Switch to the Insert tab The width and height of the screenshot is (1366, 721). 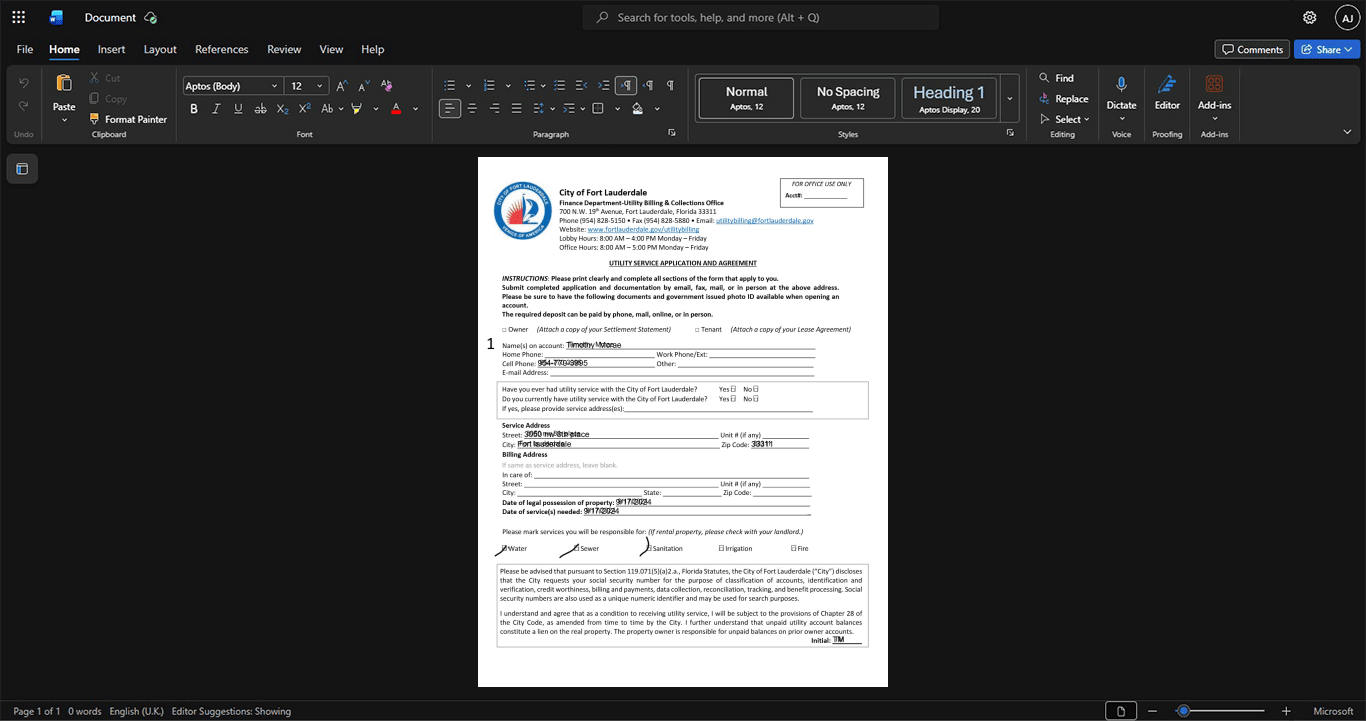coord(111,49)
